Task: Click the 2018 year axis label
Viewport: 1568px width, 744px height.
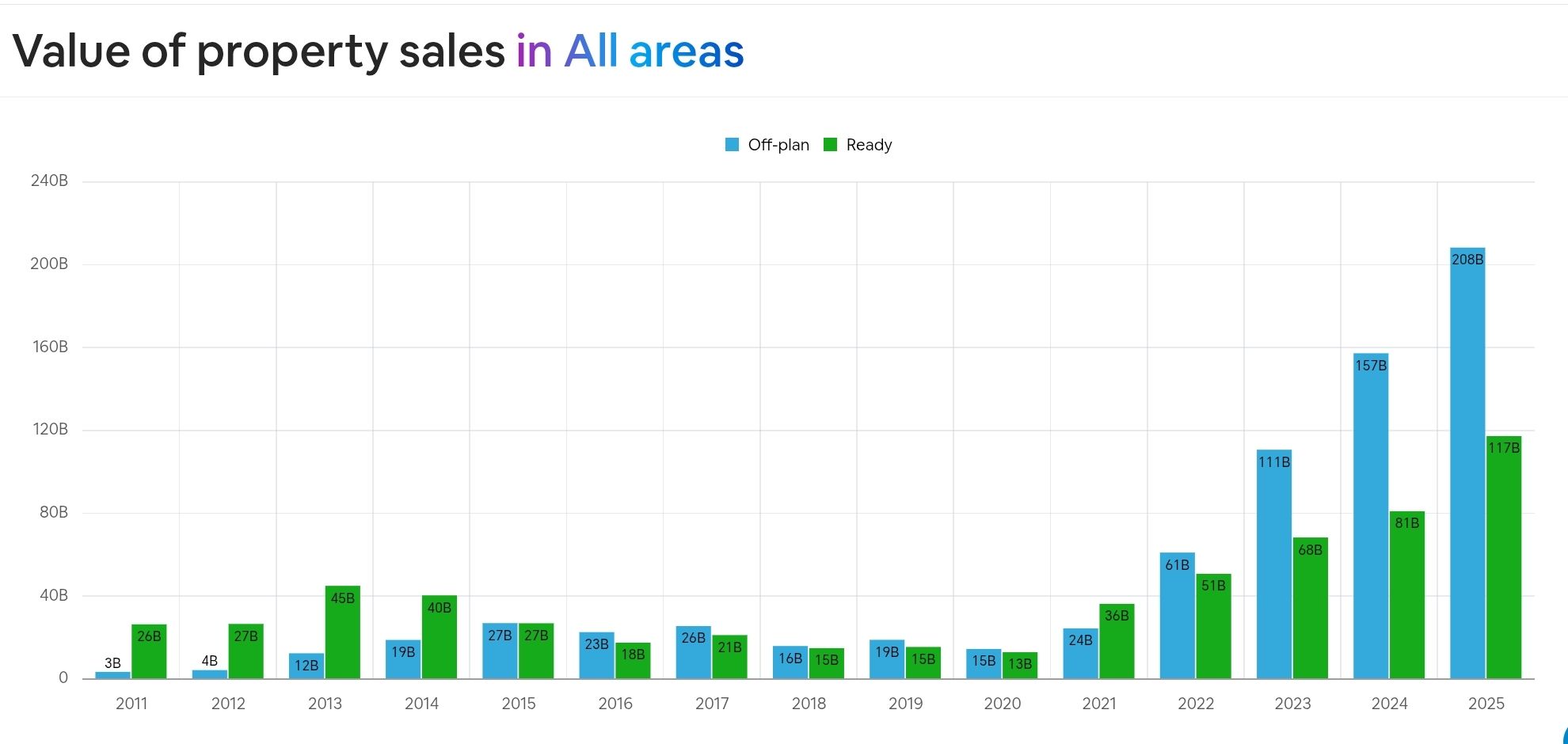Action: [x=809, y=703]
